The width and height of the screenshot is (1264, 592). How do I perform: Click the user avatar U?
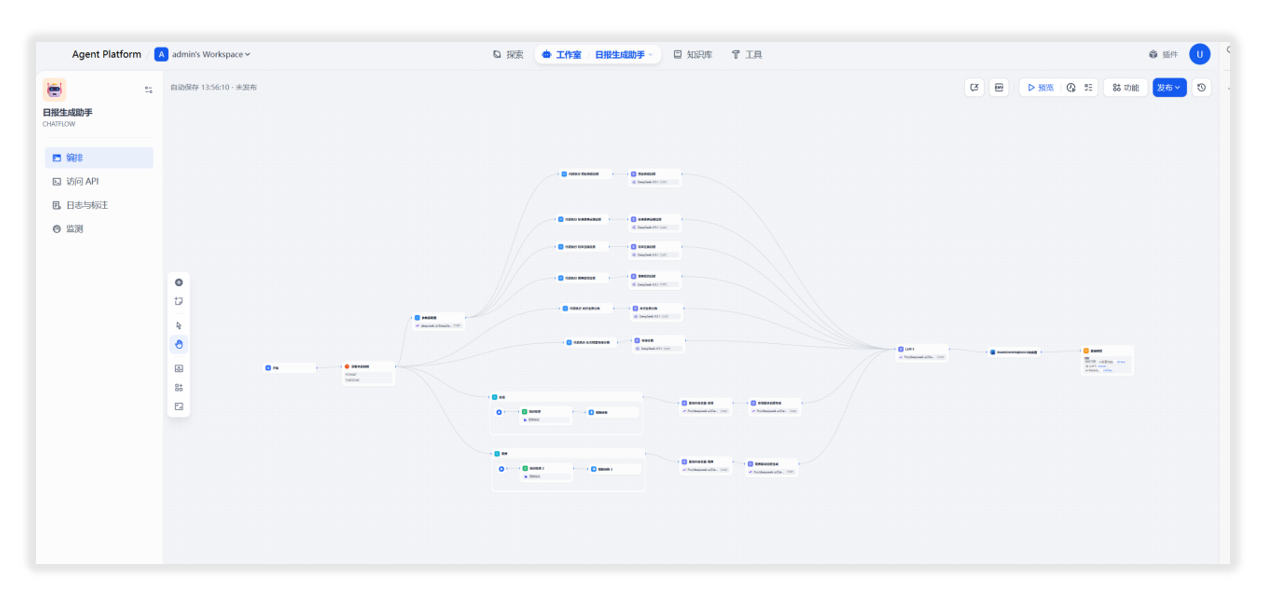point(1199,54)
